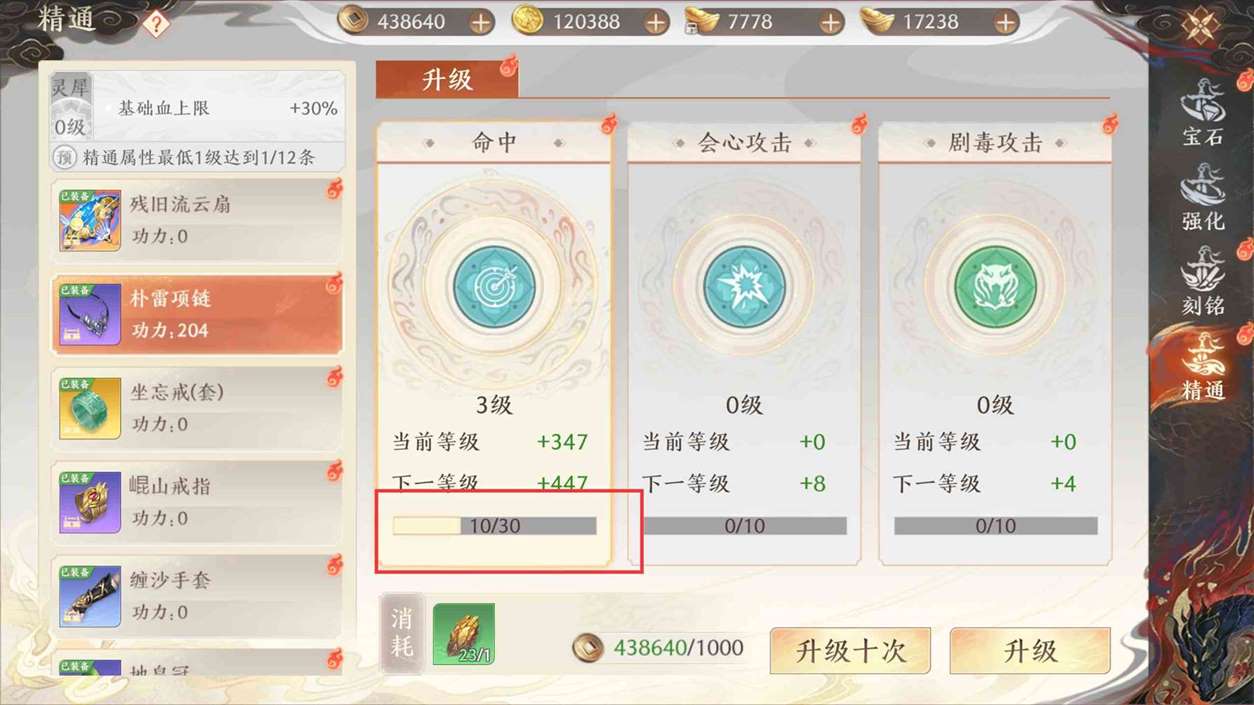Screen dimensions: 1254x705
Task: Click the 升级 button
Action: click(1030, 651)
